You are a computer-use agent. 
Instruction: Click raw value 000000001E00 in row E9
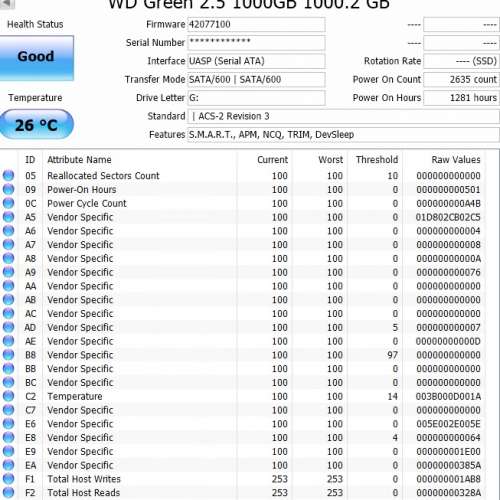tap(448, 451)
